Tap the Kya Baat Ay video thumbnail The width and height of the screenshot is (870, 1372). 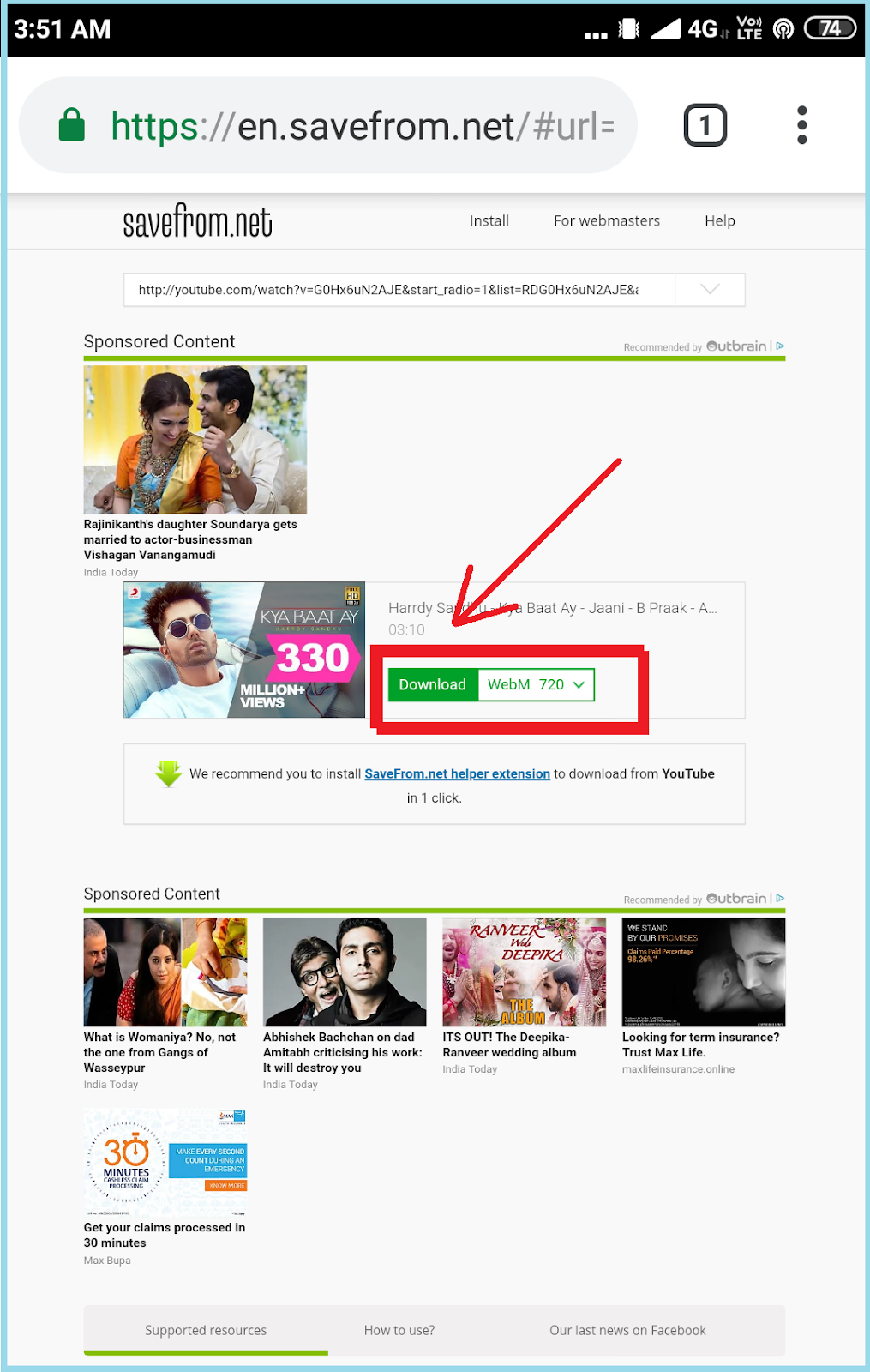click(x=244, y=650)
